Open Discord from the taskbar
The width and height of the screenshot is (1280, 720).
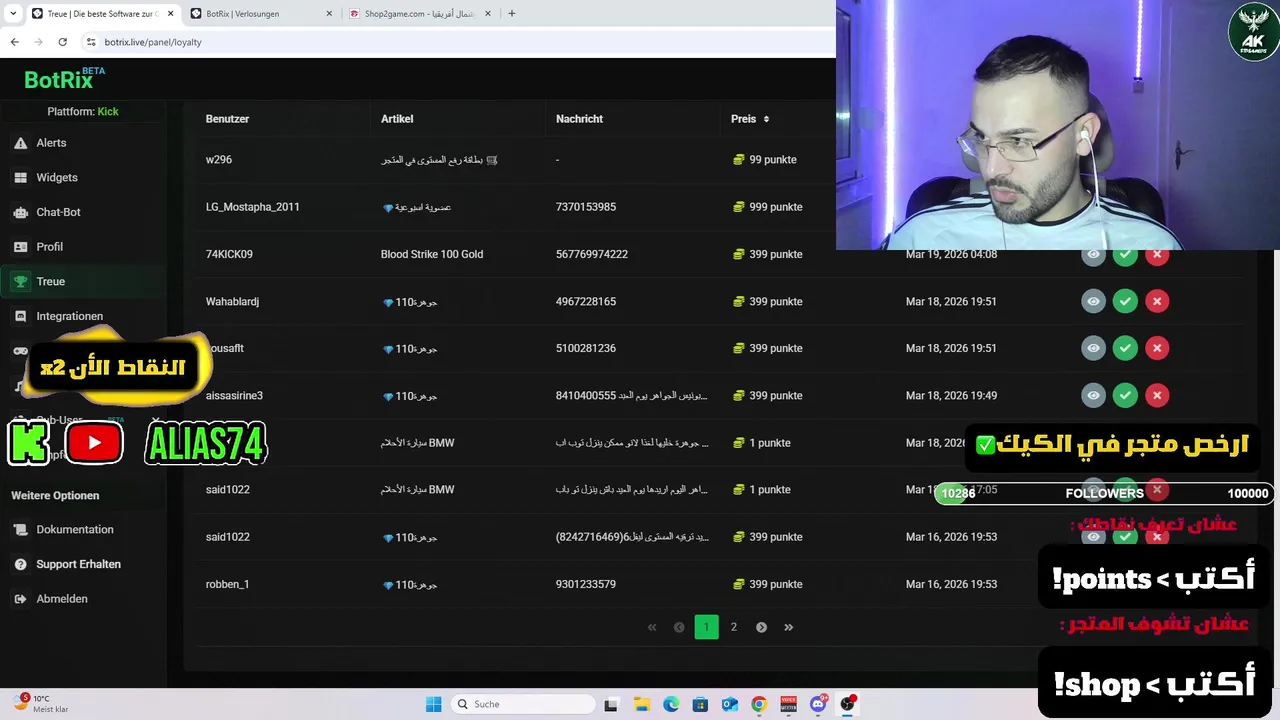point(818,704)
